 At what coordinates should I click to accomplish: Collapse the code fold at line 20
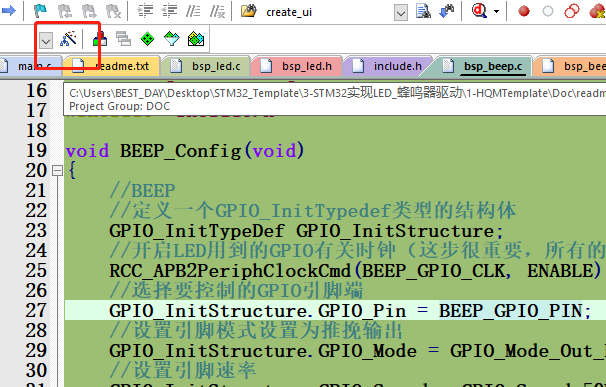[57, 170]
